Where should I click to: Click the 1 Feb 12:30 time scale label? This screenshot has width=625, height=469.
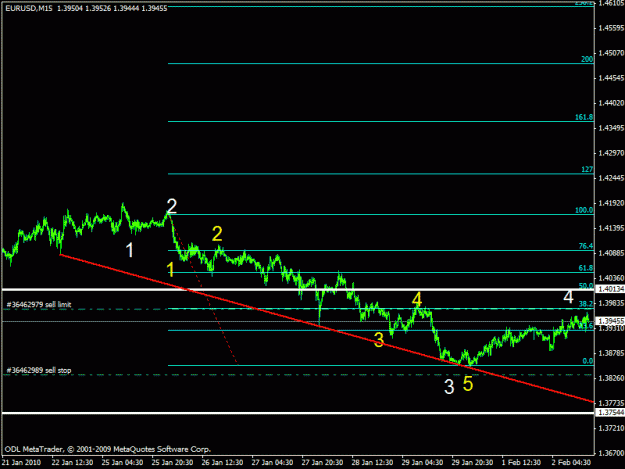pyautogui.click(x=522, y=462)
